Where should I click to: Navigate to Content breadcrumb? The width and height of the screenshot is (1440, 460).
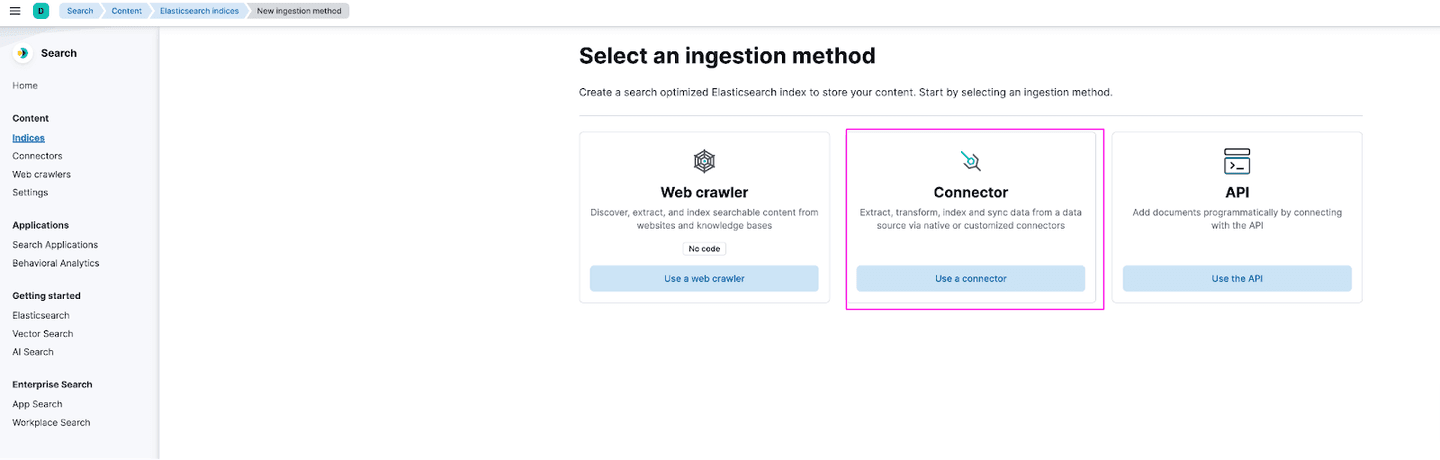tap(126, 11)
